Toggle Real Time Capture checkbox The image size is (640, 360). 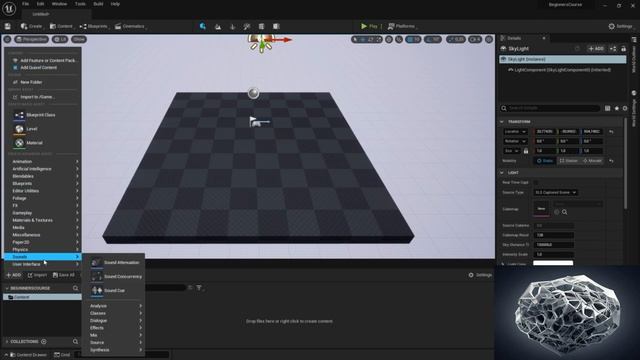536,182
